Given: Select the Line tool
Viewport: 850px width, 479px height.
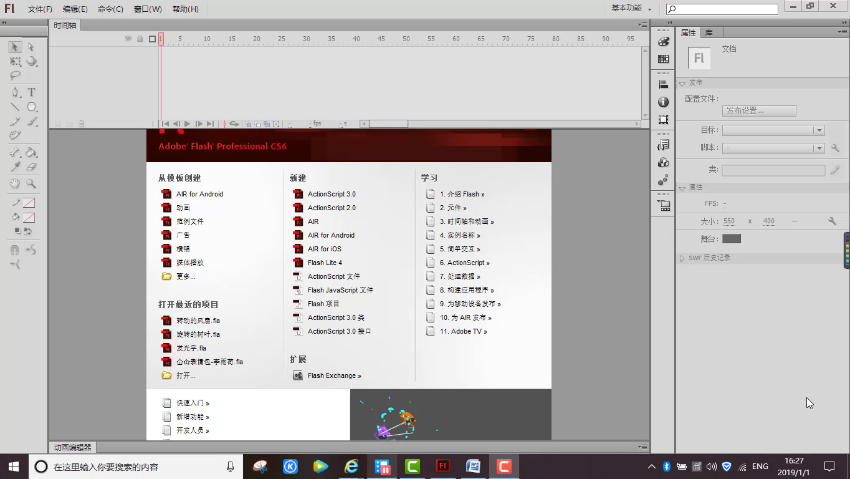Looking at the screenshot, I should point(15,107).
